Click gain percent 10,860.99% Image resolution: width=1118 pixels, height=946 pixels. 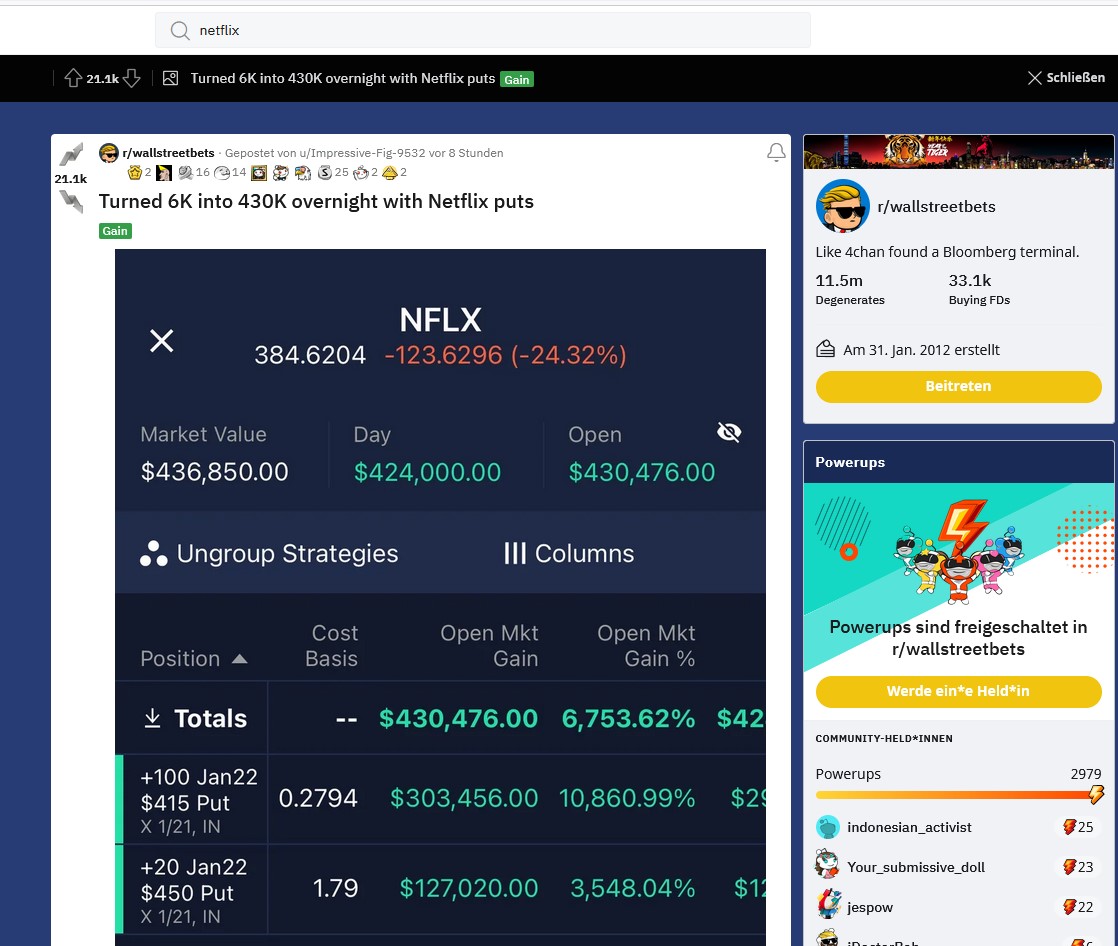(x=627, y=798)
